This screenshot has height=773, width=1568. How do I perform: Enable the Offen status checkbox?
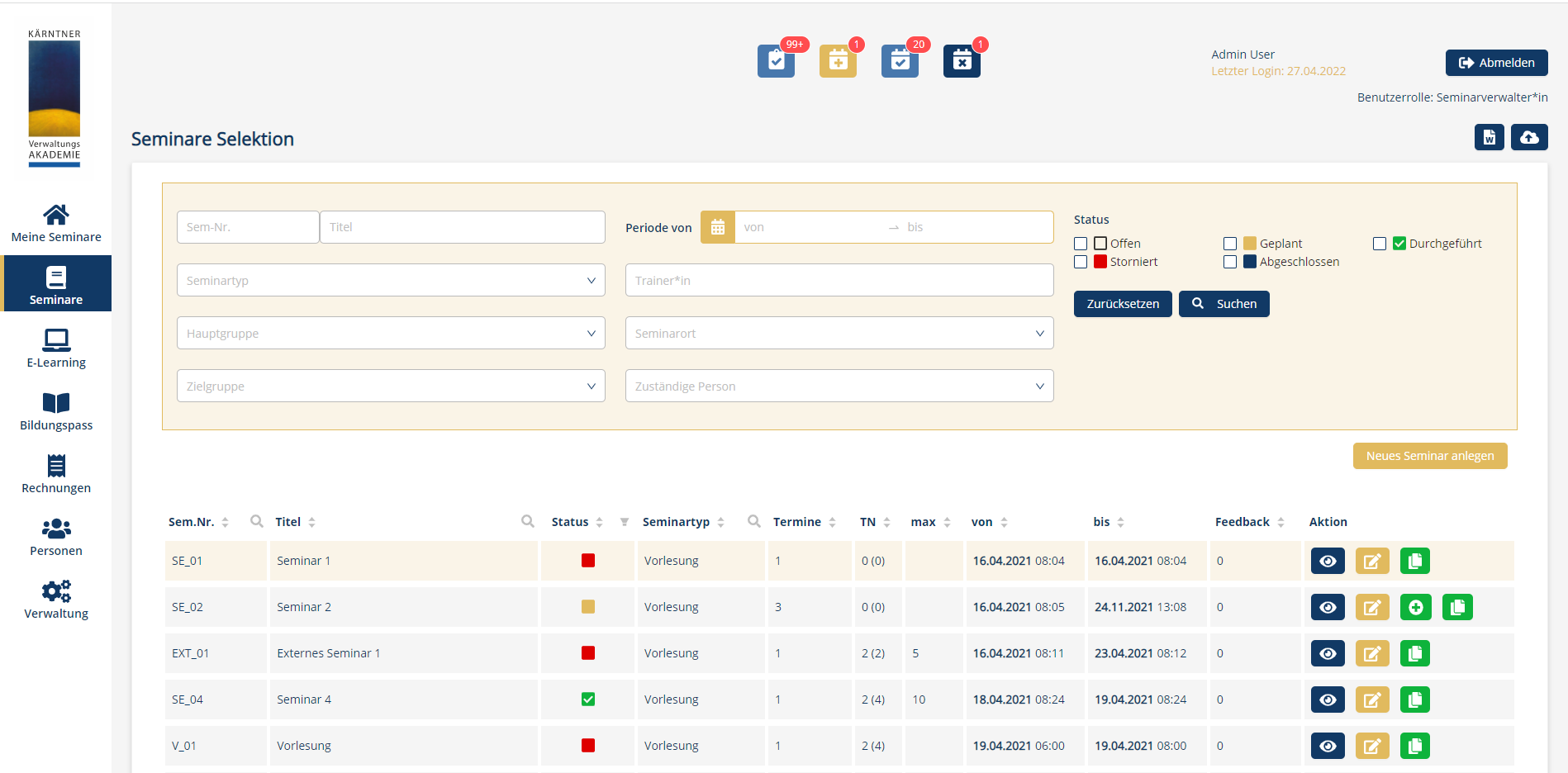(x=1081, y=244)
